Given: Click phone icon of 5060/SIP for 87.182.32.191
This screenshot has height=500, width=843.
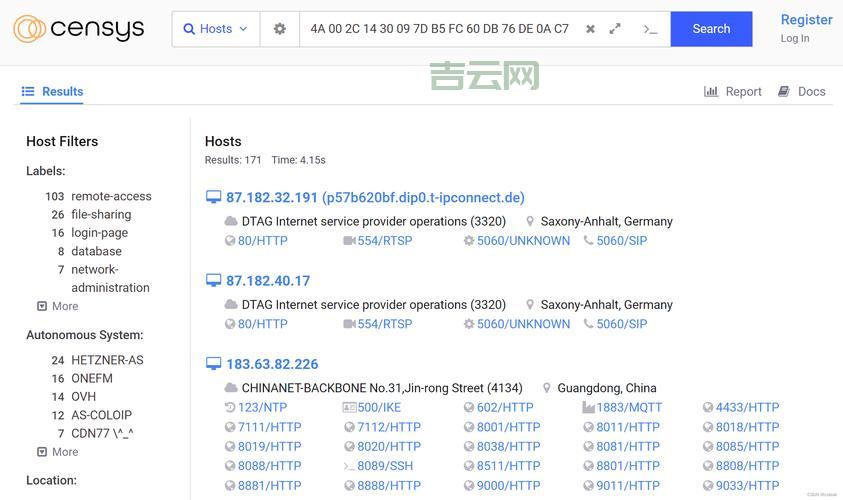Looking at the screenshot, I should point(589,241).
